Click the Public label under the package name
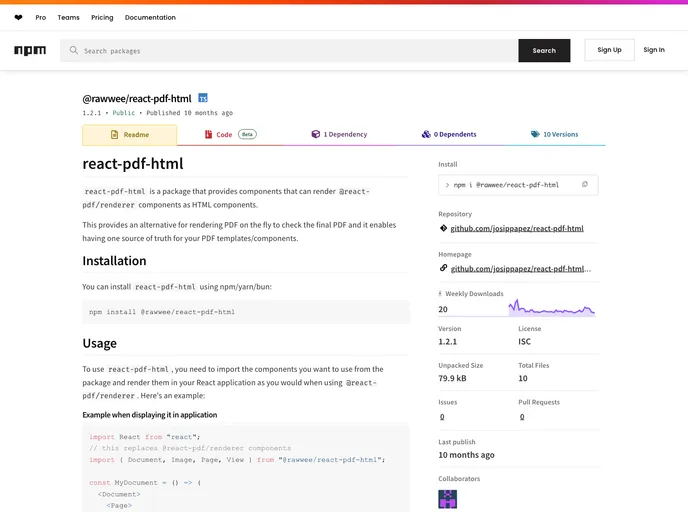 point(124,113)
